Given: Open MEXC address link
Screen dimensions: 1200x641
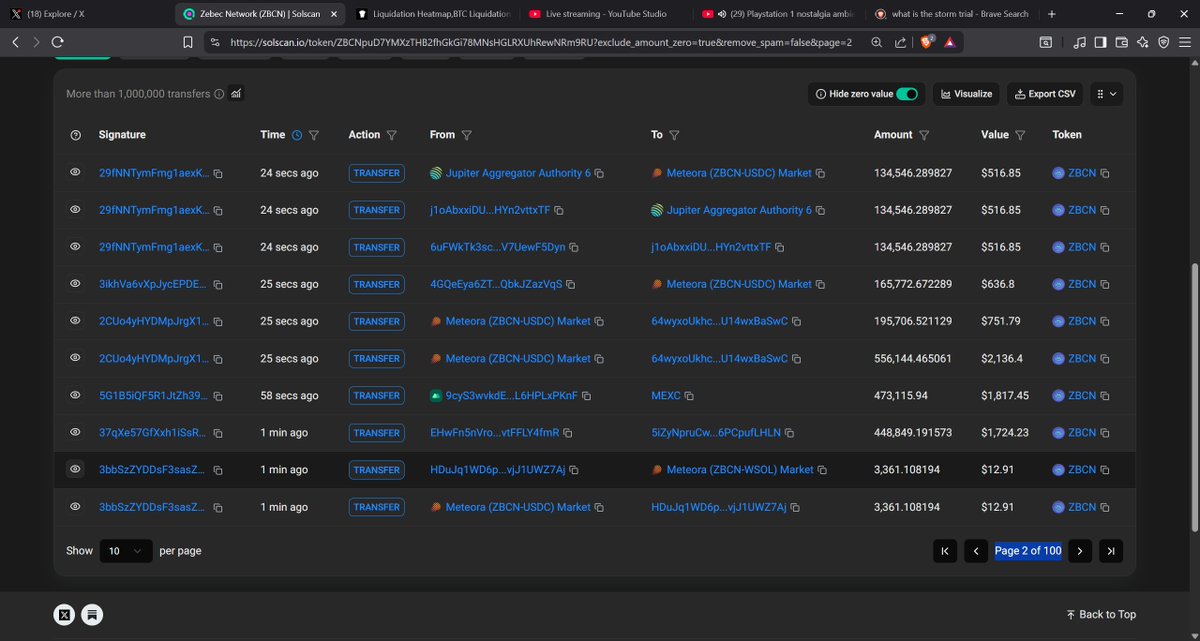Looking at the screenshot, I should [x=666, y=396].
